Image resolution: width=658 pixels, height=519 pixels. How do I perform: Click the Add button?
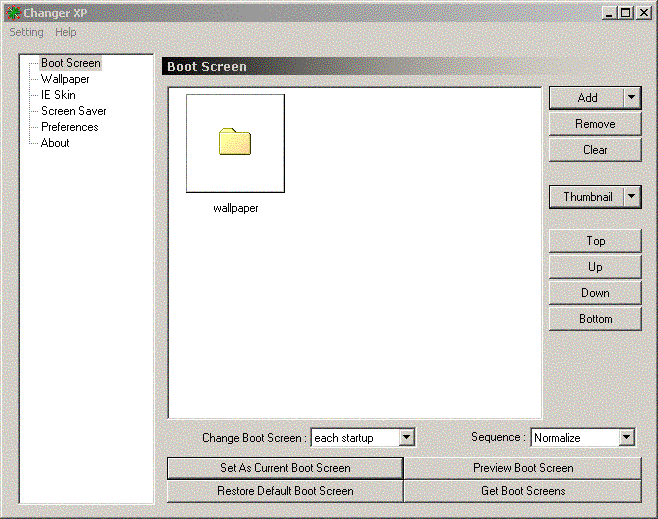587,98
